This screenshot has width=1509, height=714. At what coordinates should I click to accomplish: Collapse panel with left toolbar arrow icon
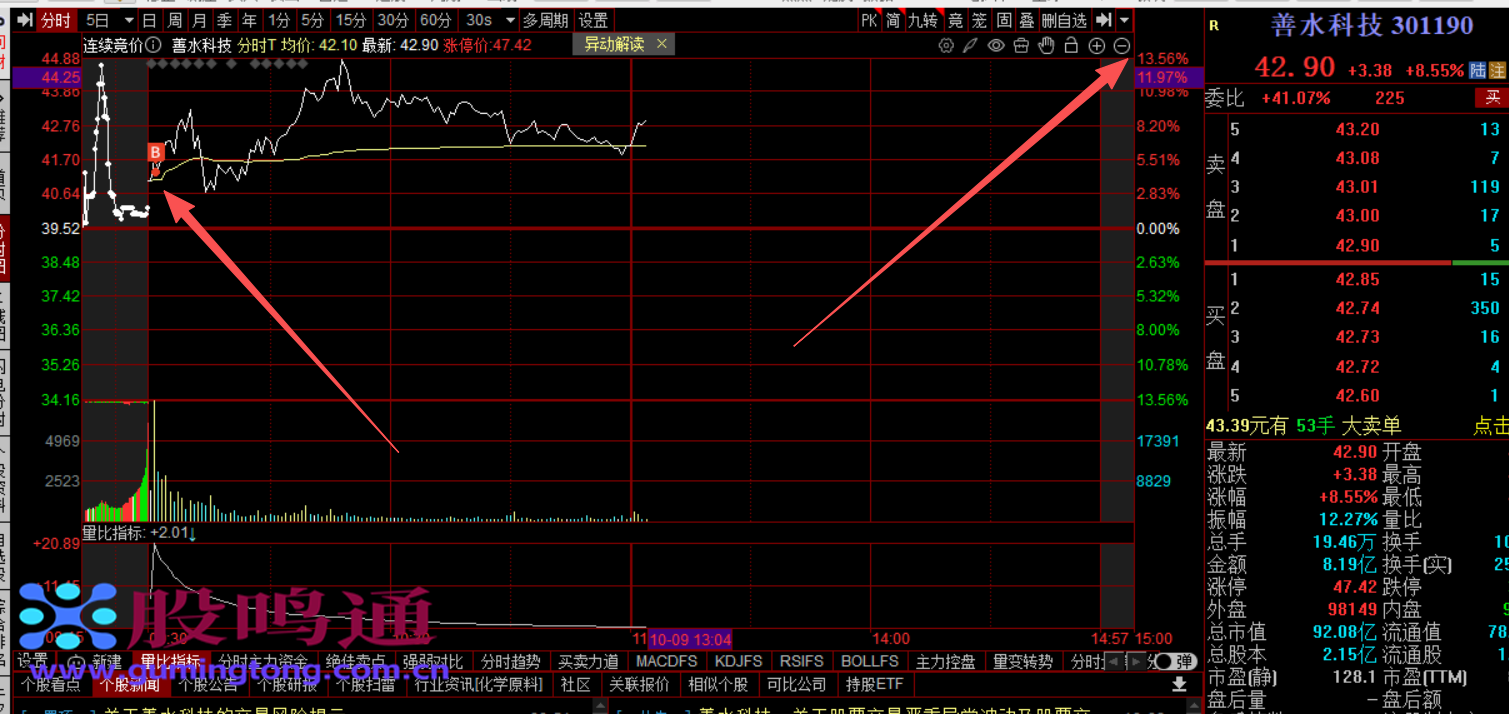tap(24, 20)
